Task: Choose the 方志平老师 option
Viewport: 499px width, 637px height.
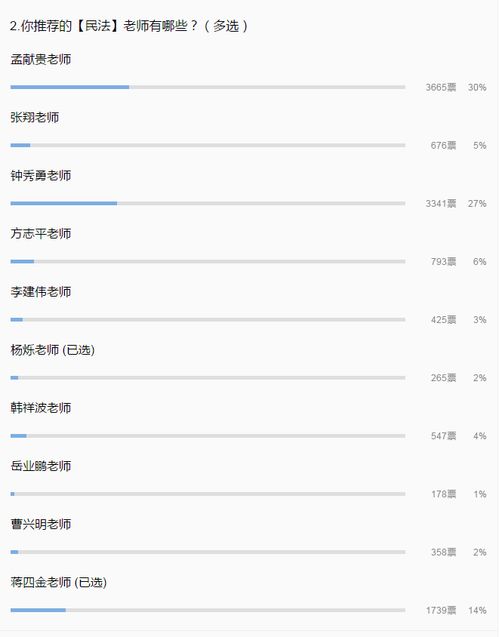Action: tap(41, 234)
